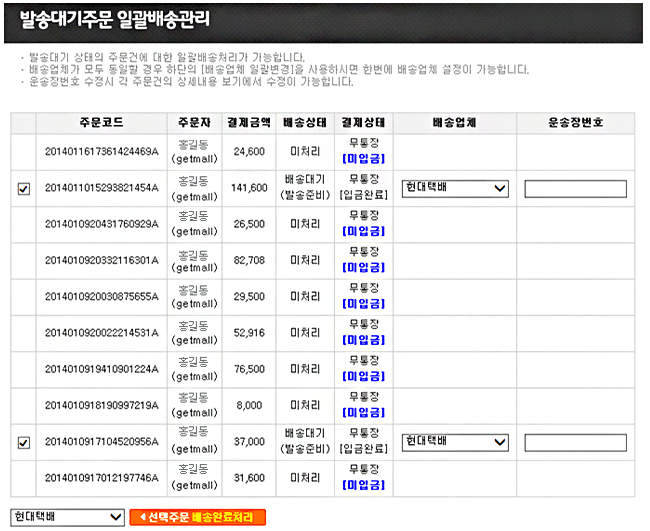Open courier dropdown in the 37,000 order row

455,442
